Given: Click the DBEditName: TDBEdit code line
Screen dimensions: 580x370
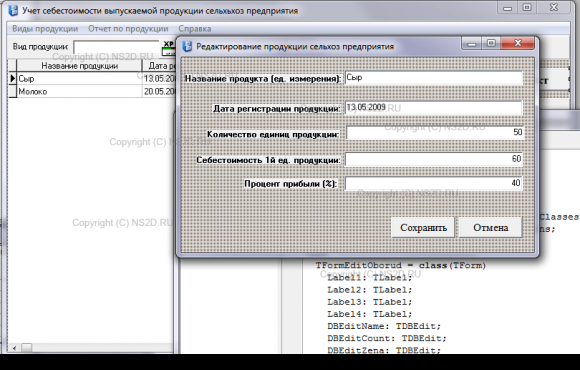Looking at the screenshot, I should pos(384,326).
